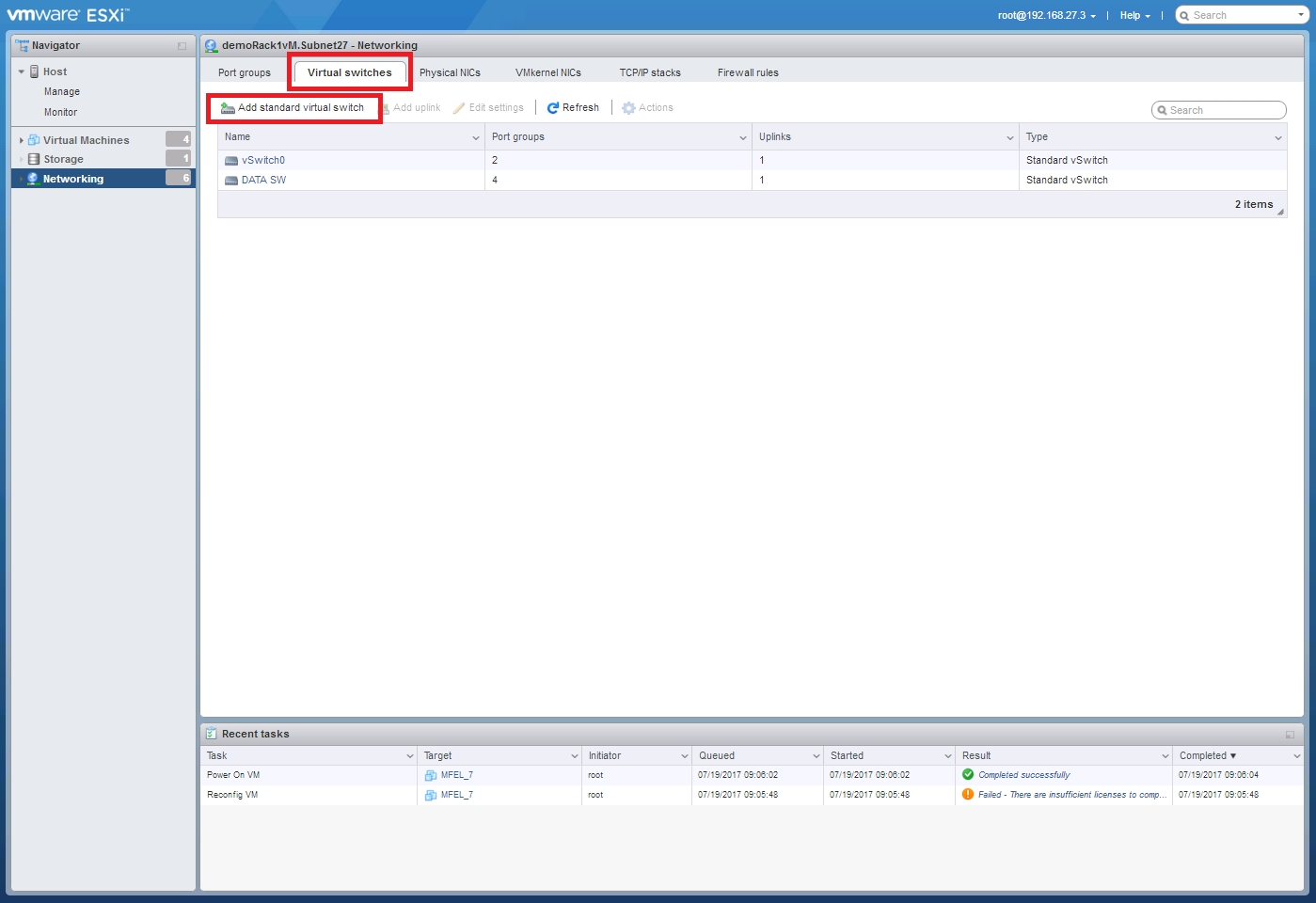Open the Type column dropdown arrow
1316x903 pixels.
(x=1278, y=138)
